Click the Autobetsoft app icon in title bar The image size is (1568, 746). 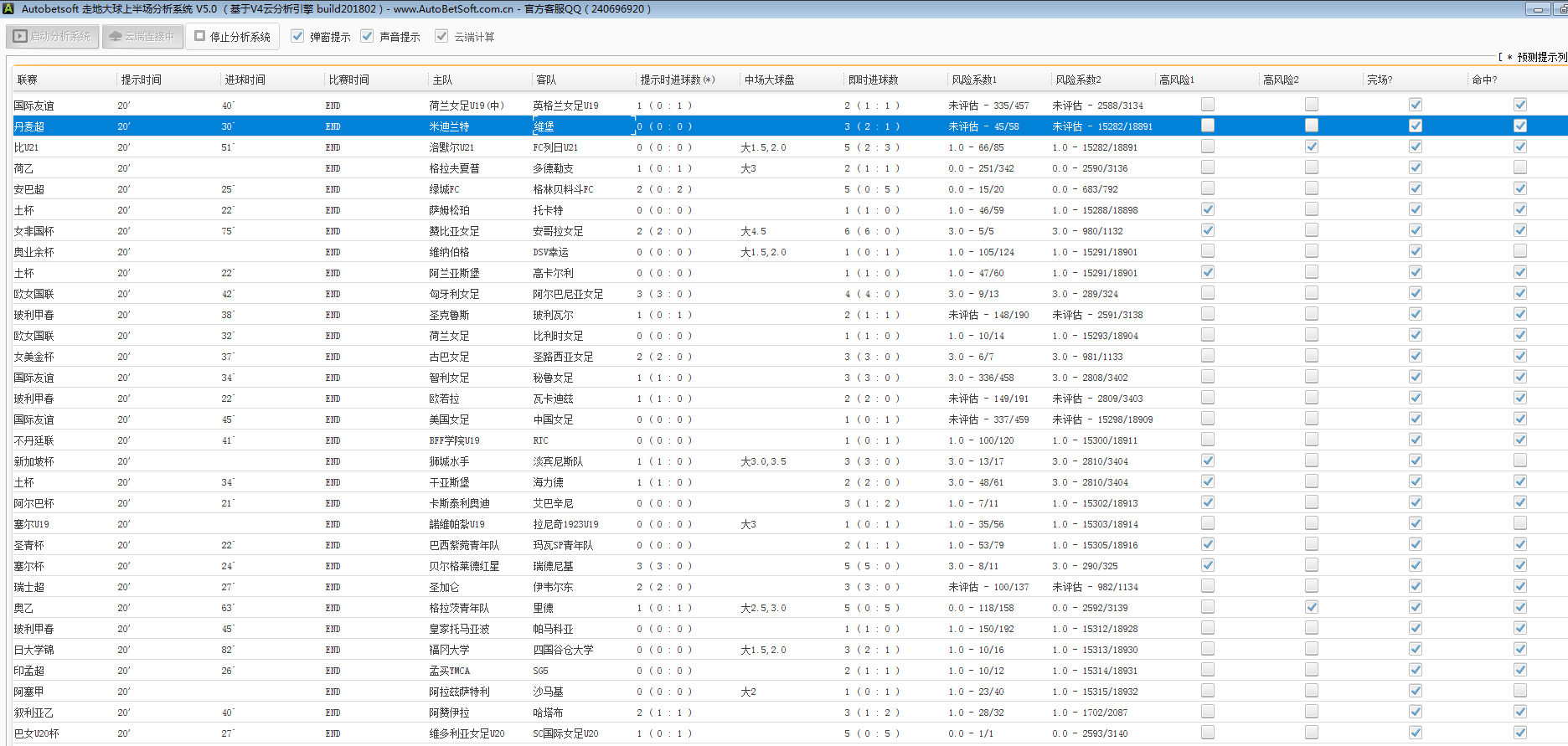pyautogui.click(x=8, y=8)
